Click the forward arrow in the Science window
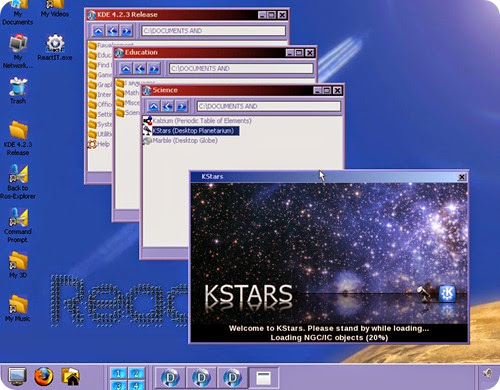This screenshot has width=500, height=390. point(182,107)
